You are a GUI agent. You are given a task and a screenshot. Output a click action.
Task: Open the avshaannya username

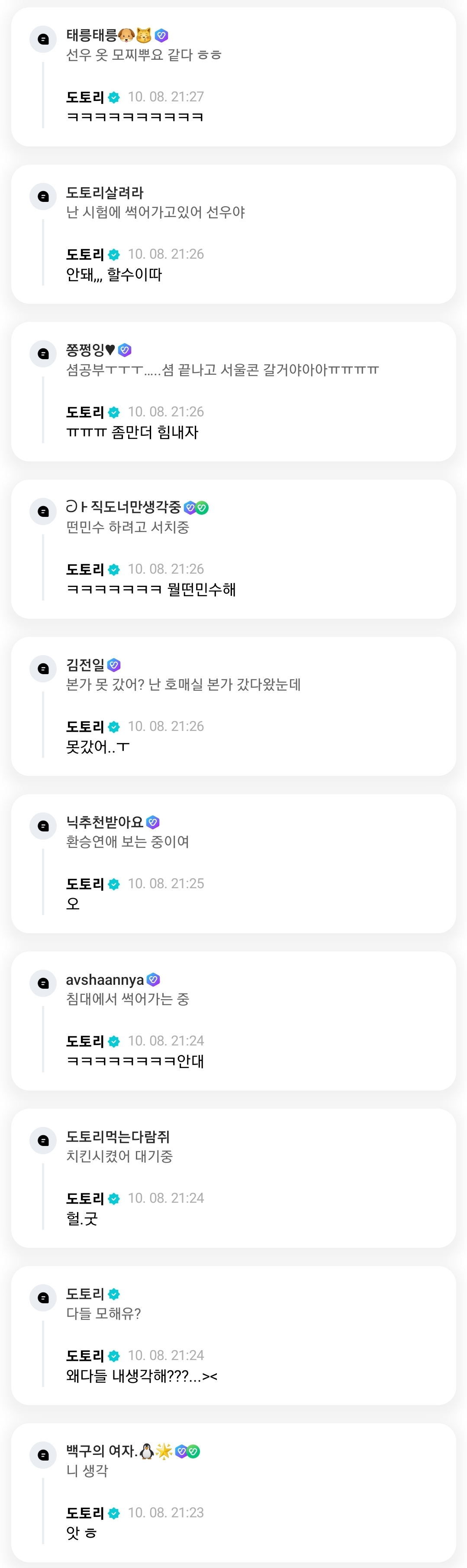(105, 979)
